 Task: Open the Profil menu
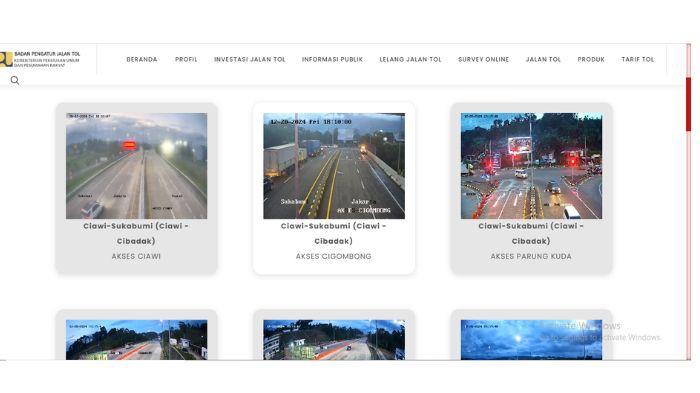click(x=186, y=59)
